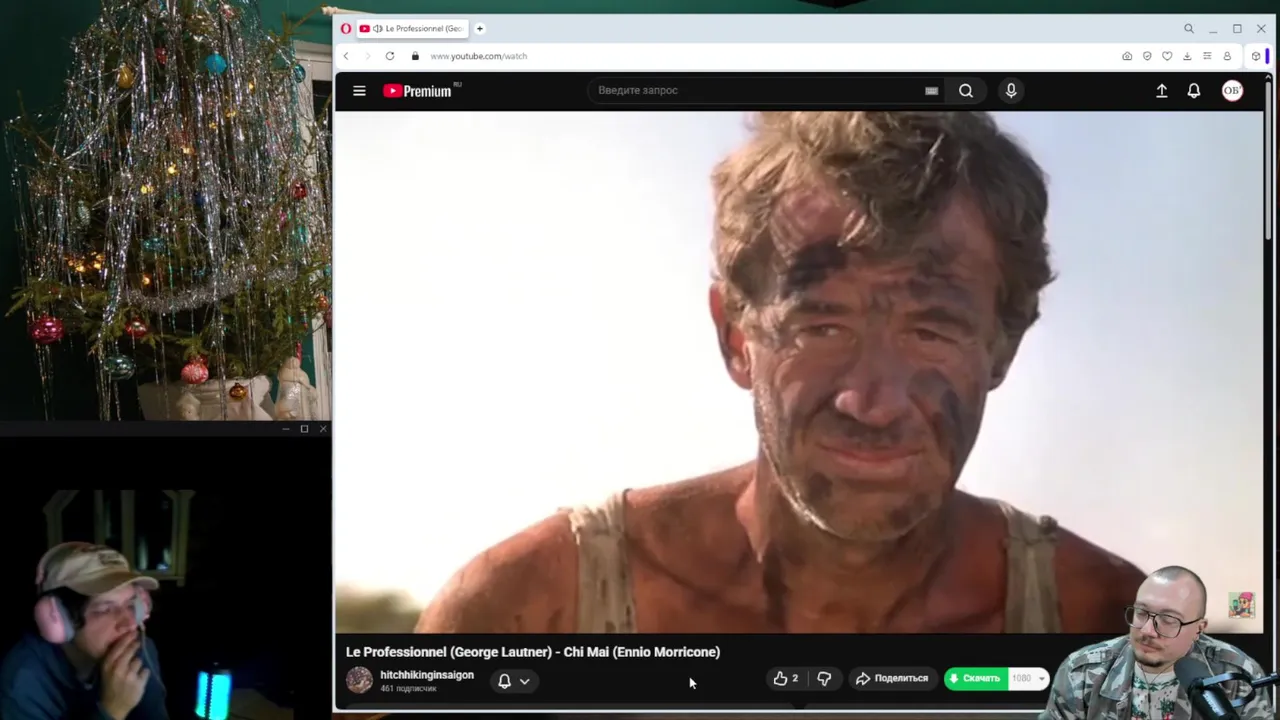Open the hitchhikinginsaigon channel avatar
Viewport: 1280px width, 720px height.
pyautogui.click(x=359, y=680)
